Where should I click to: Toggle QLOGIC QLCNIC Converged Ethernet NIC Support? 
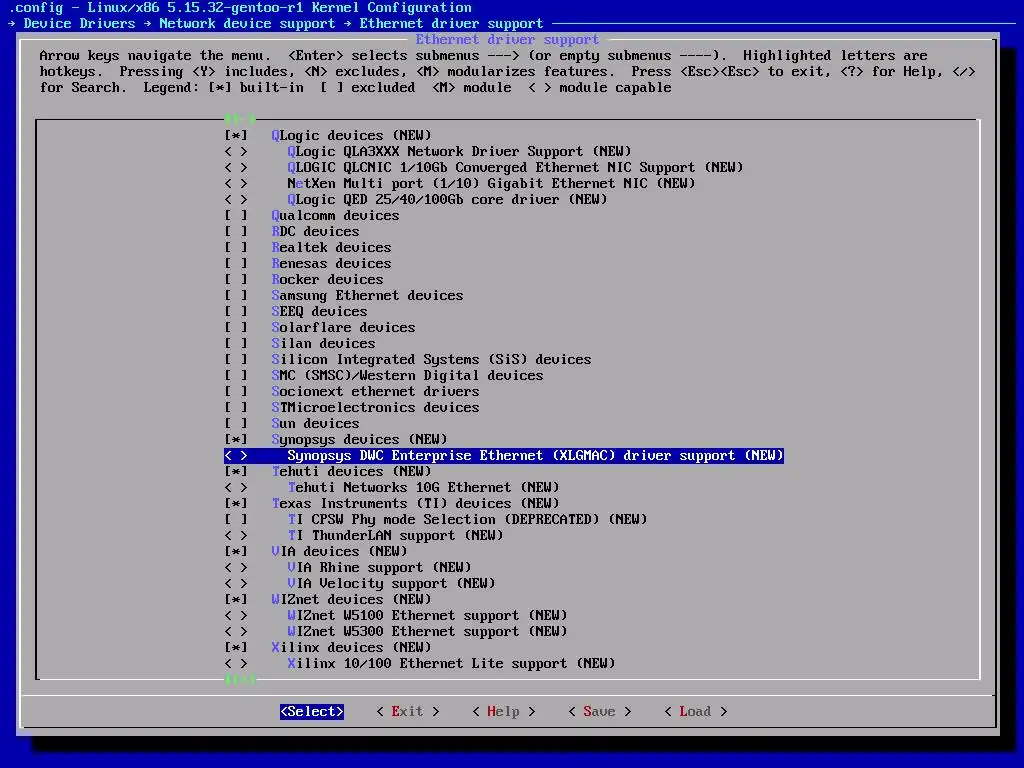236,168
